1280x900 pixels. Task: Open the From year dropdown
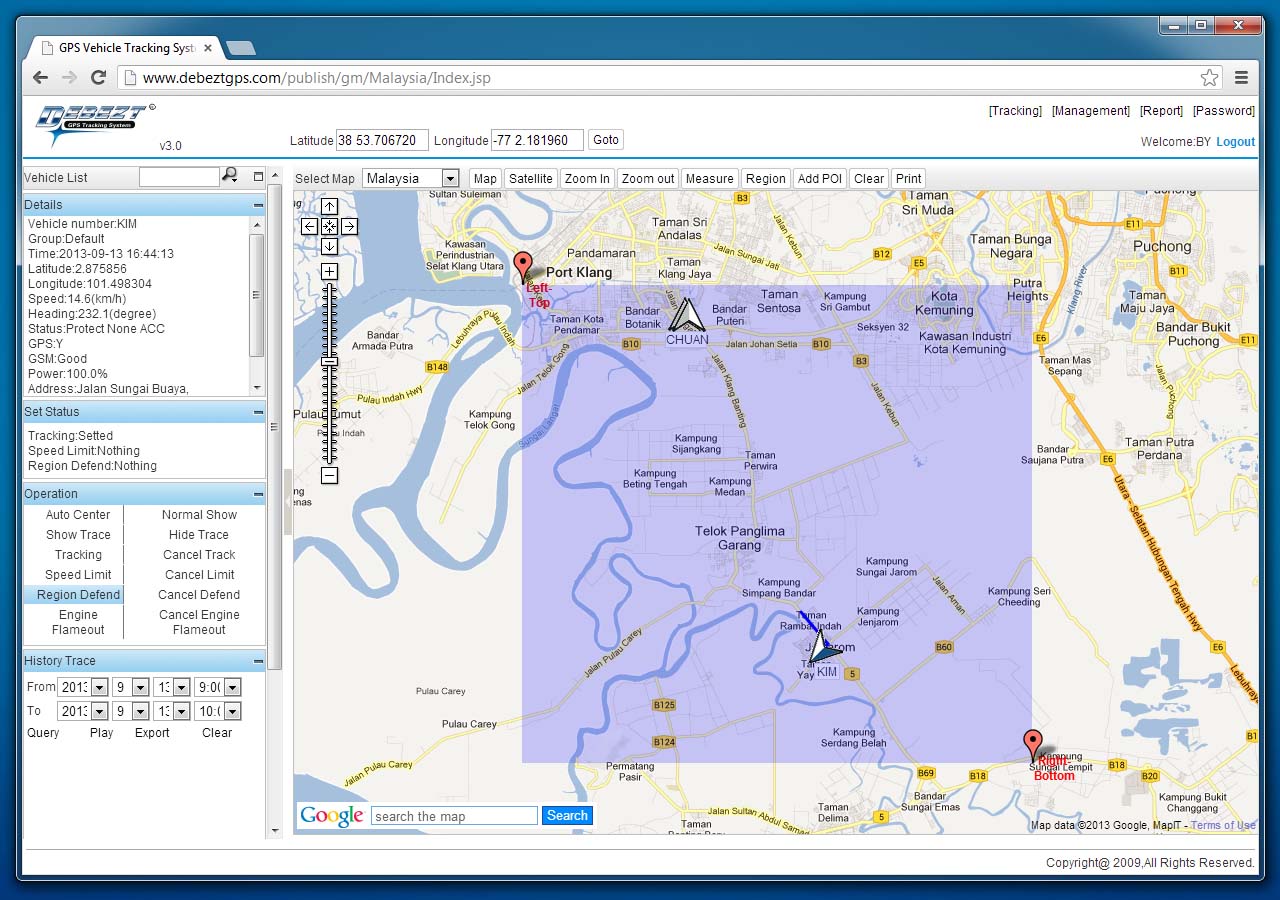tap(83, 687)
